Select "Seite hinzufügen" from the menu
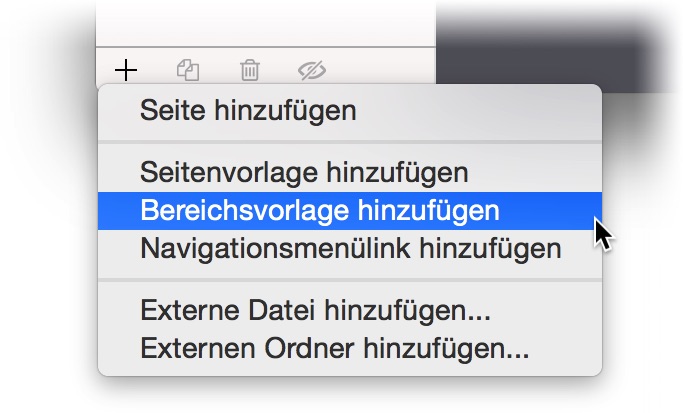The image size is (683, 413). point(248,110)
